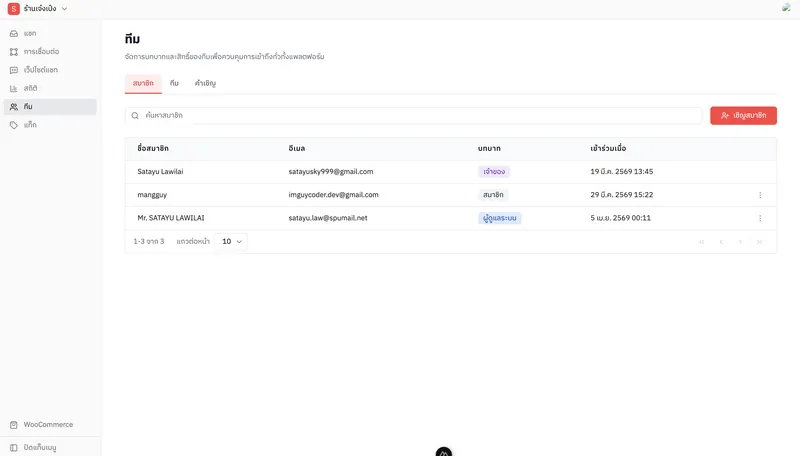This screenshot has width=800, height=456.
Task: Click join date 5 เม.ย. 2569 00:11
Action: [620, 218]
